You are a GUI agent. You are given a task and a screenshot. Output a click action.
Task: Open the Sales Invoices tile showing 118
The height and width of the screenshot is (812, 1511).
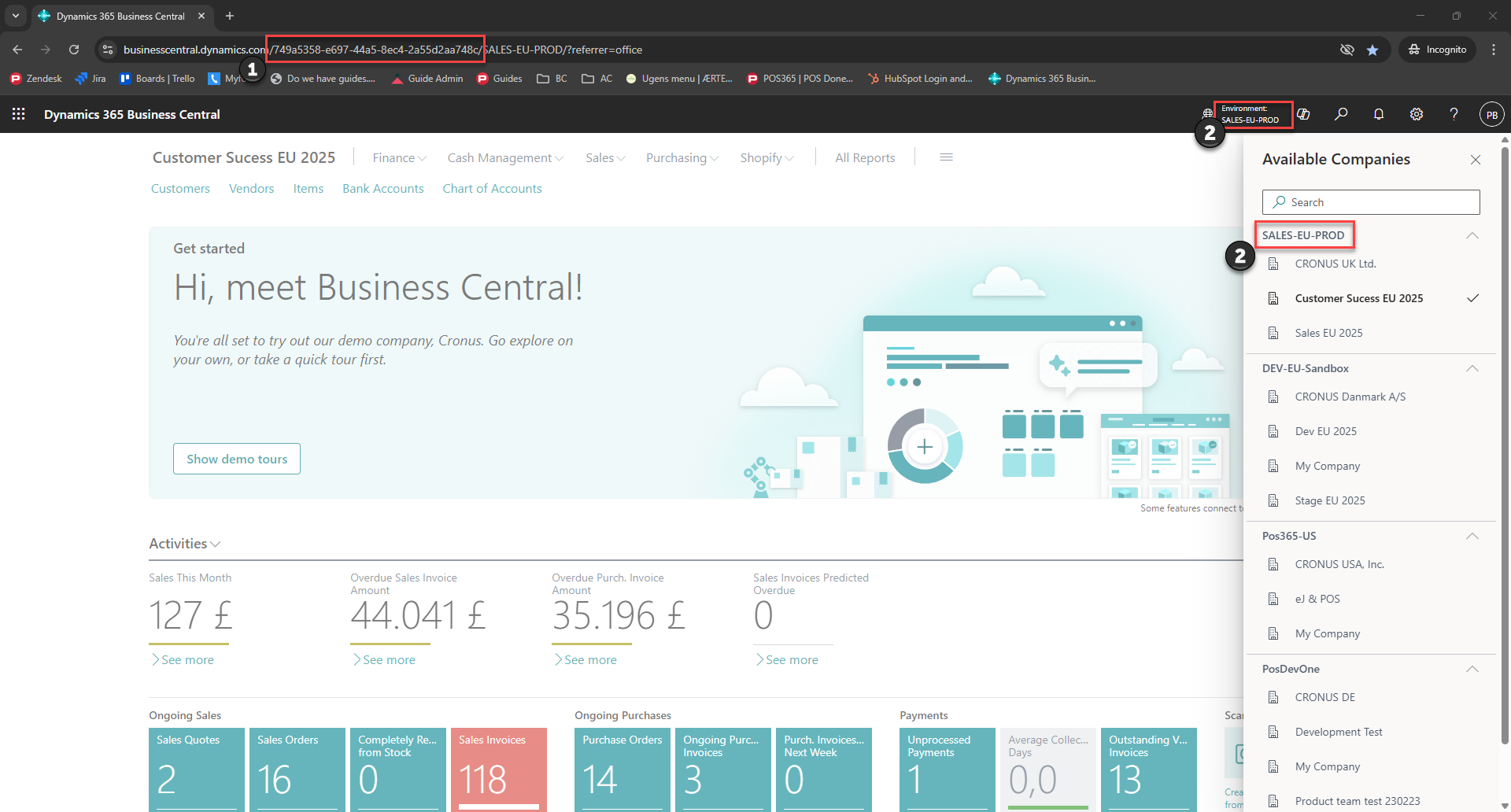499,770
